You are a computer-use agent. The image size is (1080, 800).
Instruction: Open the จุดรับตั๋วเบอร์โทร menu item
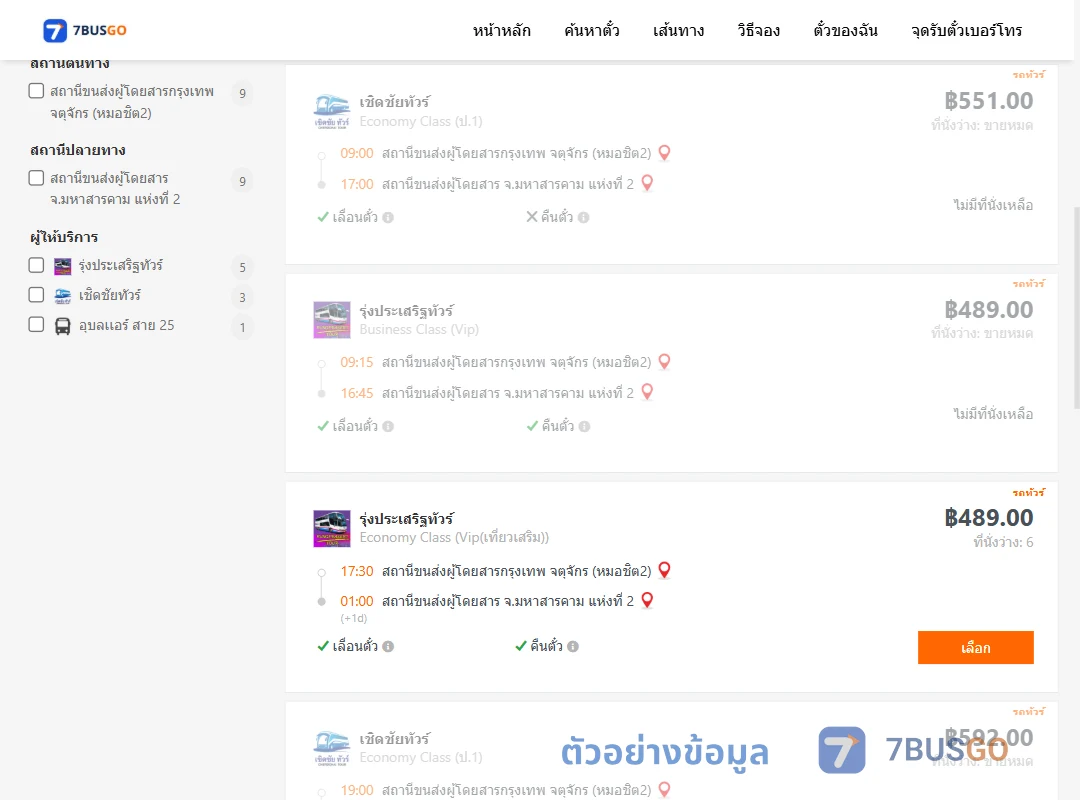(x=966, y=30)
